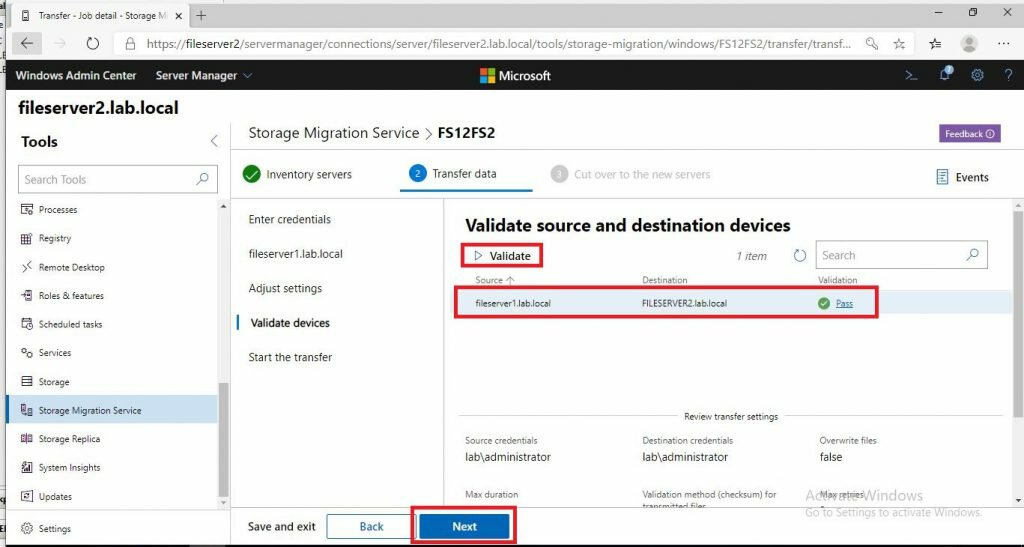The width and height of the screenshot is (1024, 547).
Task: Click the Search Tools magnifier icon
Action: (202, 179)
